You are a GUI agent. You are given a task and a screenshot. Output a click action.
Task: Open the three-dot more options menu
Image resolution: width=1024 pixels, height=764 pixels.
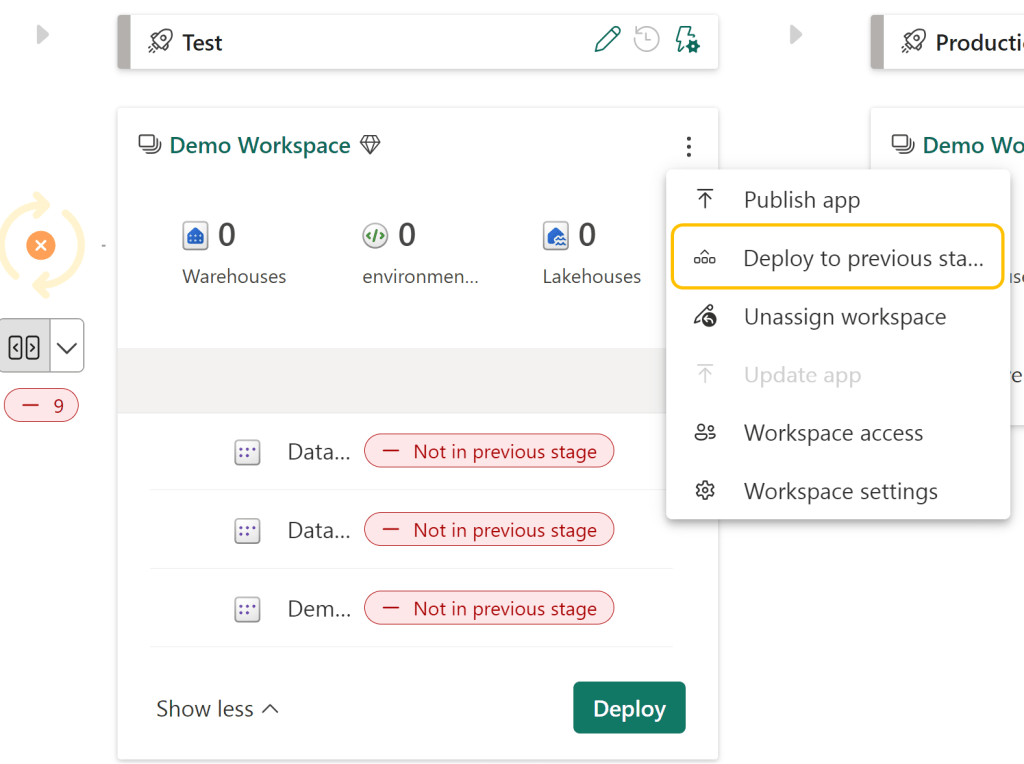[689, 147]
